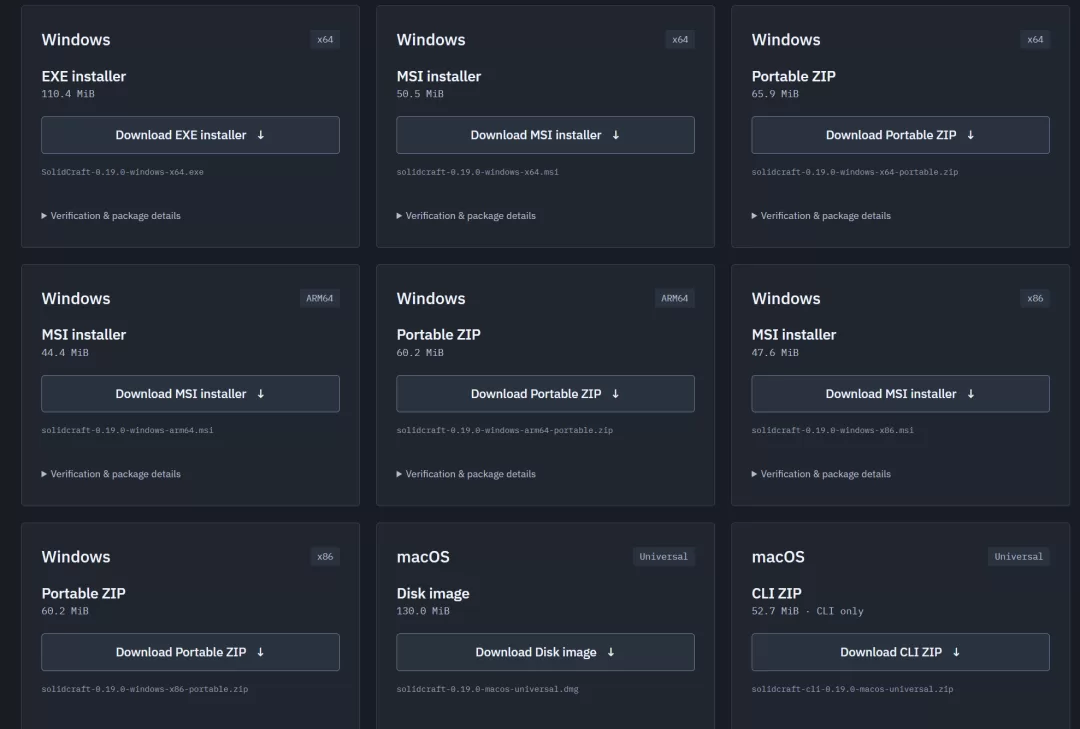Download the Windows x64 Portable ZIP
Screen dimensions: 1080x729
pyautogui.click(x=900, y=135)
